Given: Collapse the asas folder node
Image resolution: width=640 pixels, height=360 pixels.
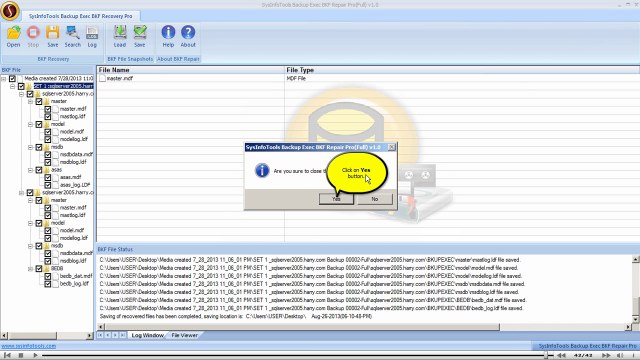Looking at the screenshot, I should tap(31, 170).
